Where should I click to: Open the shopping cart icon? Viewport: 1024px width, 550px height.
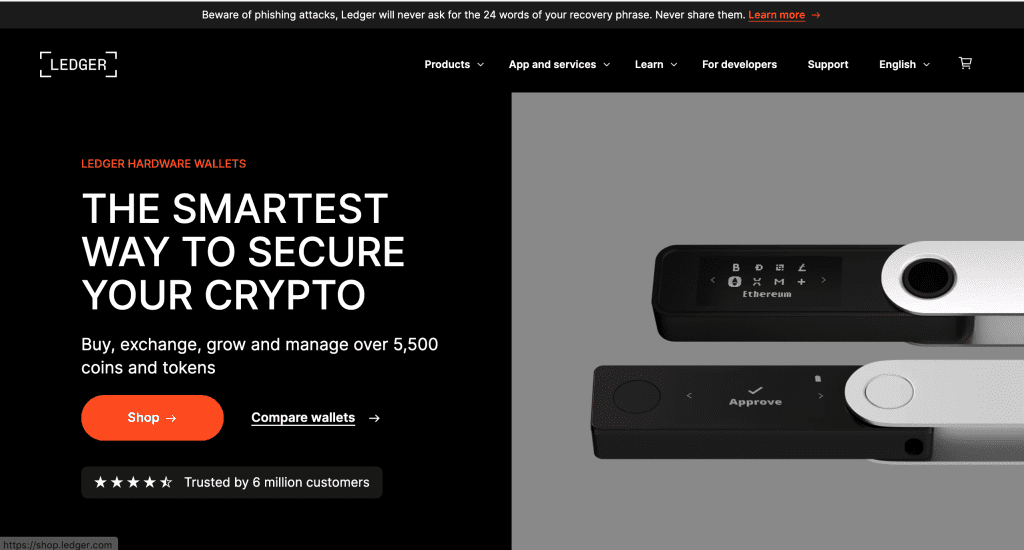tap(965, 63)
